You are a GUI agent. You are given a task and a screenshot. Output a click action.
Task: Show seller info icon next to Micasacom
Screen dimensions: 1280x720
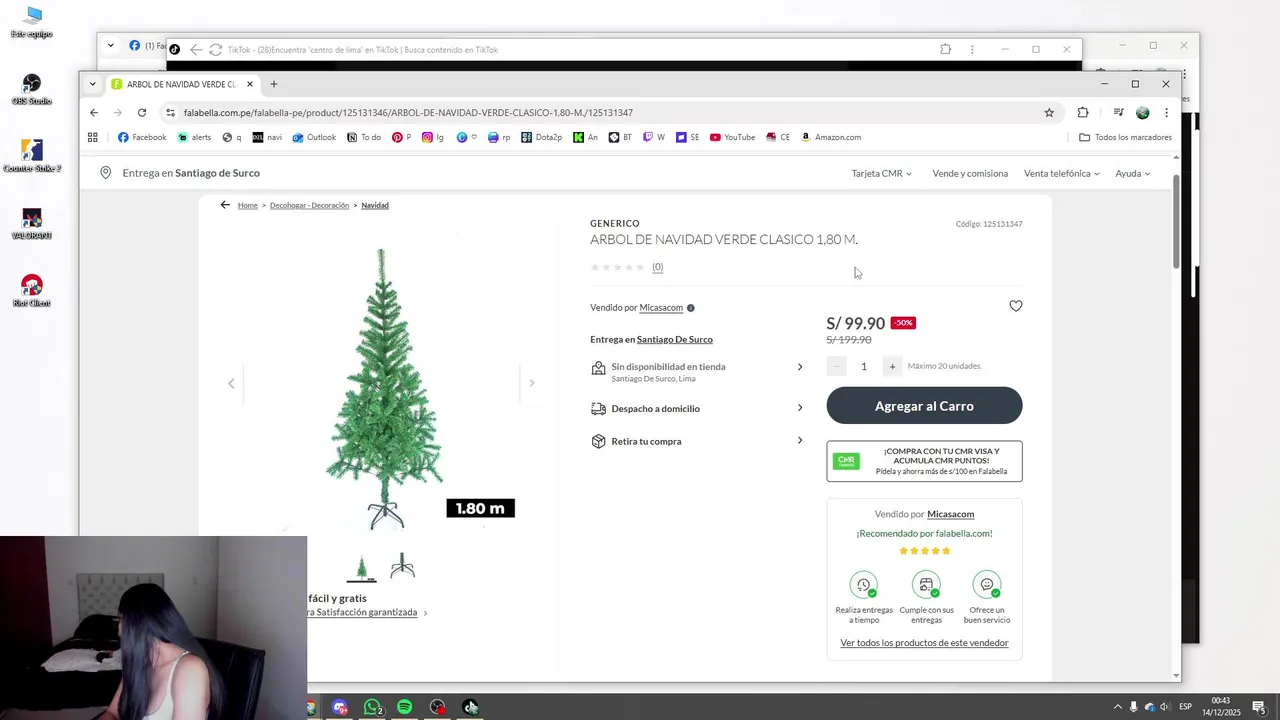691,308
